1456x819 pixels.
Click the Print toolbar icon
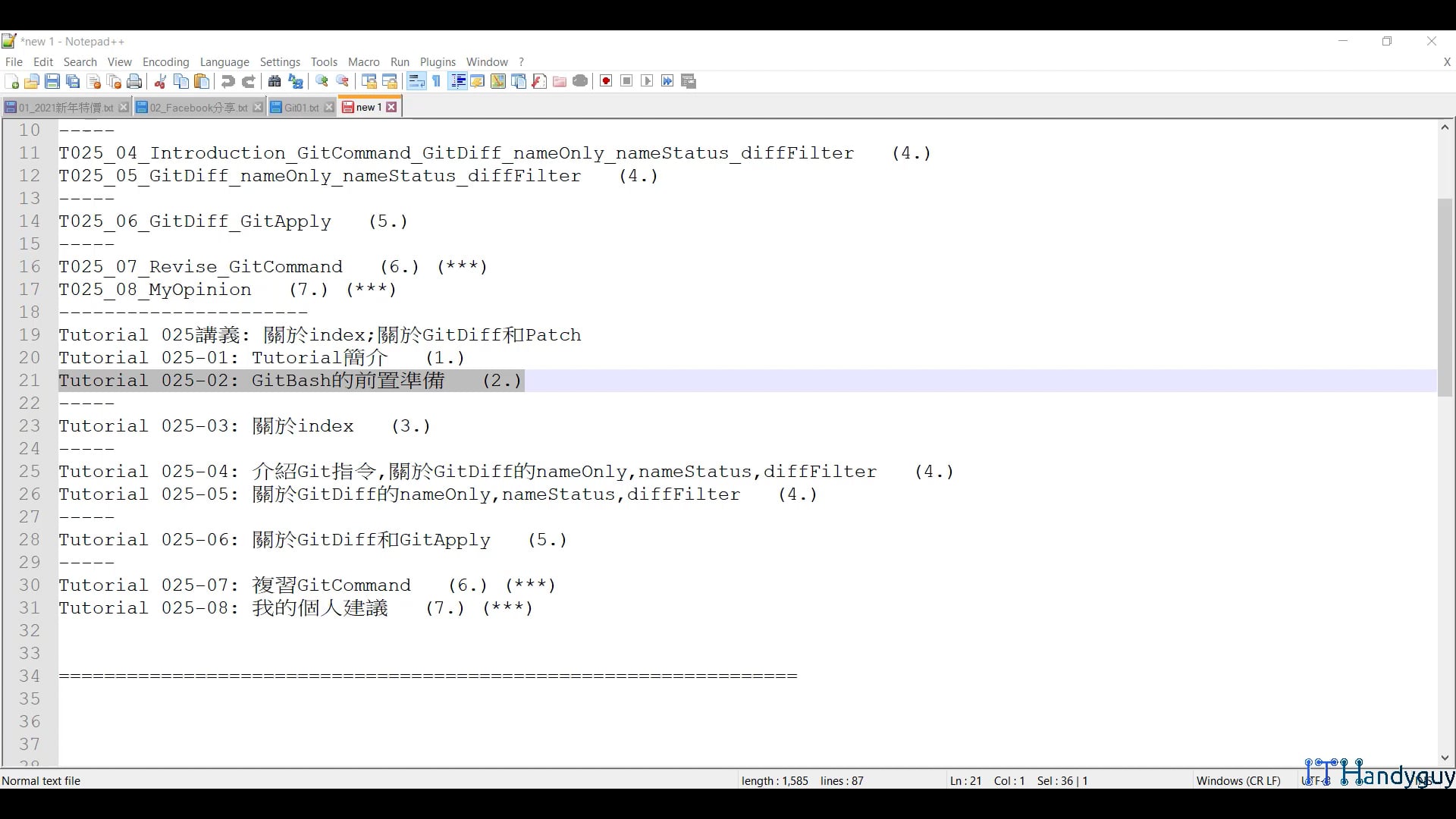(x=134, y=81)
